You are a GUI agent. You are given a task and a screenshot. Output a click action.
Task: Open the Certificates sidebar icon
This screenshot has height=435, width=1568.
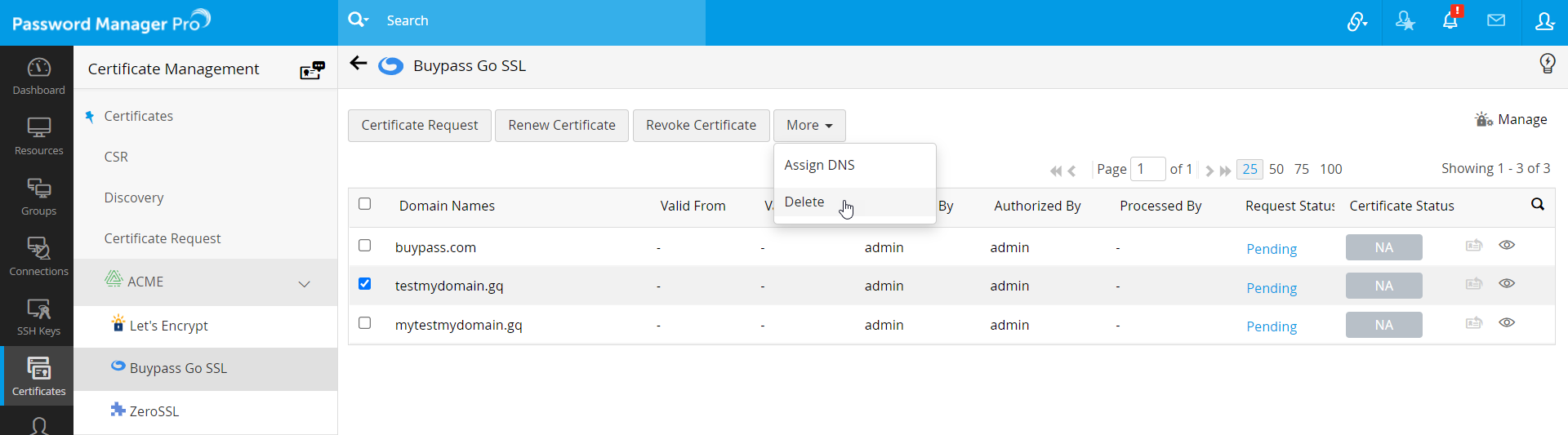pyautogui.click(x=38, y=376)
